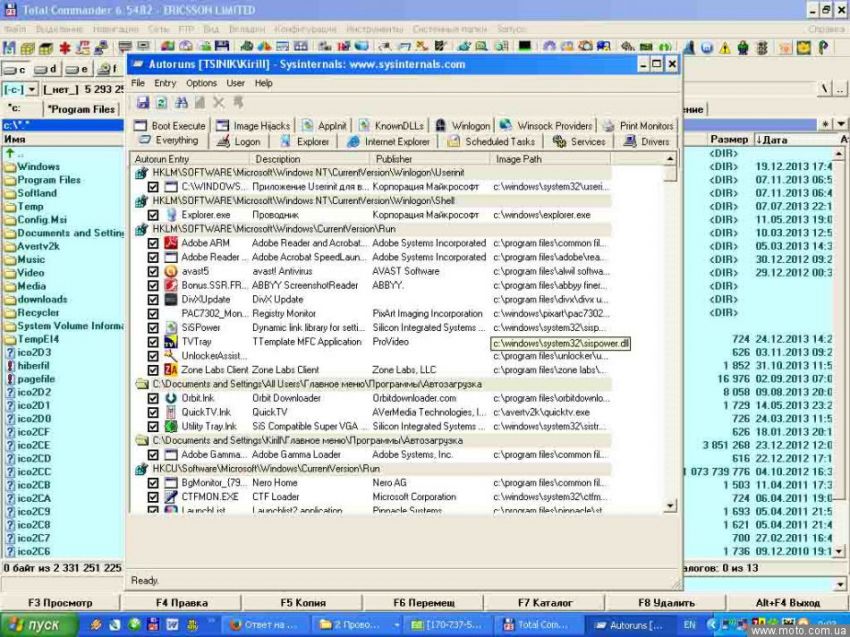Click the Save floppy icon in Autoruns toolbar

143,102
